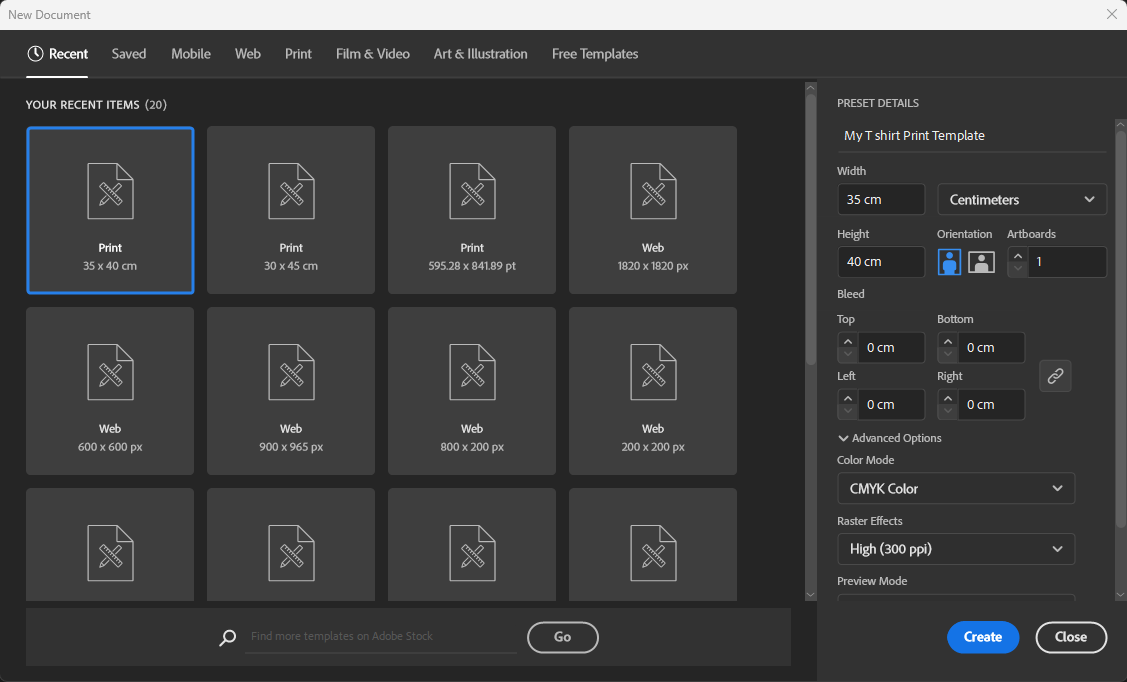Image resolution: width=1127 pixels, height=682 pixels.
Task: Increase Artboards count with the up stepper arrow
Action: [1017, 256]
